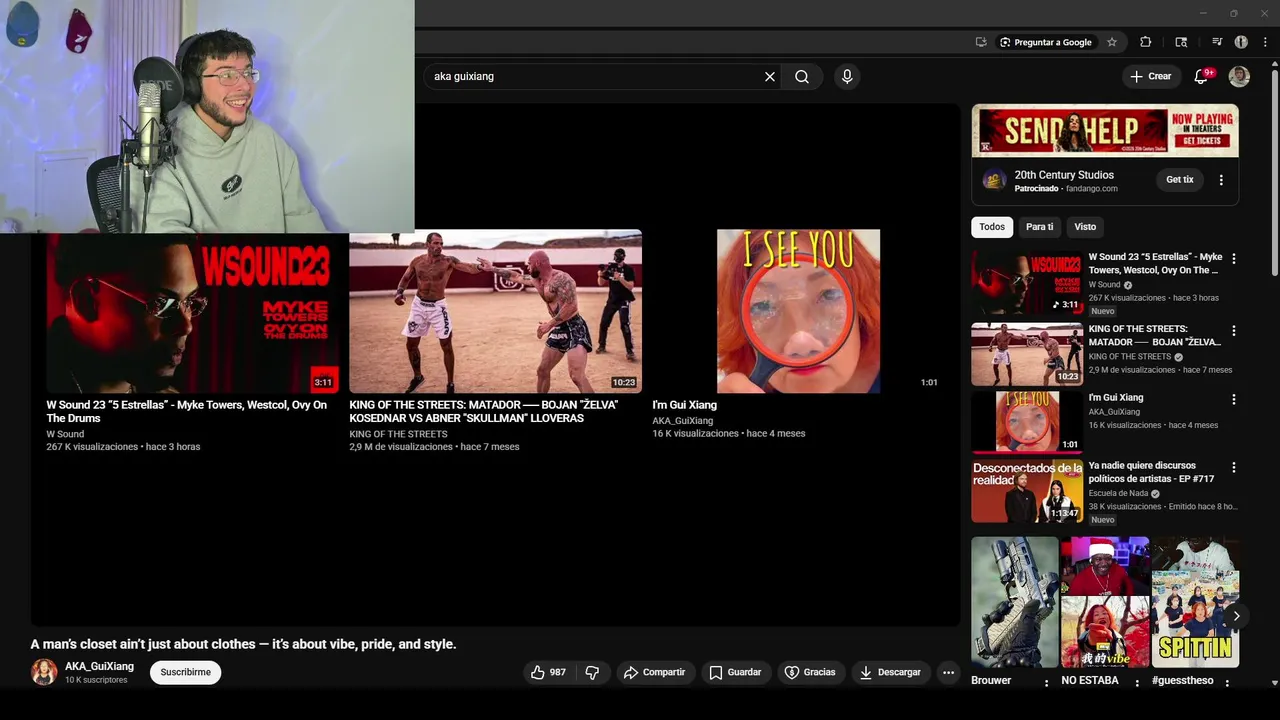Open the YouTube account avatar menu

click(x=1239, y=76)
